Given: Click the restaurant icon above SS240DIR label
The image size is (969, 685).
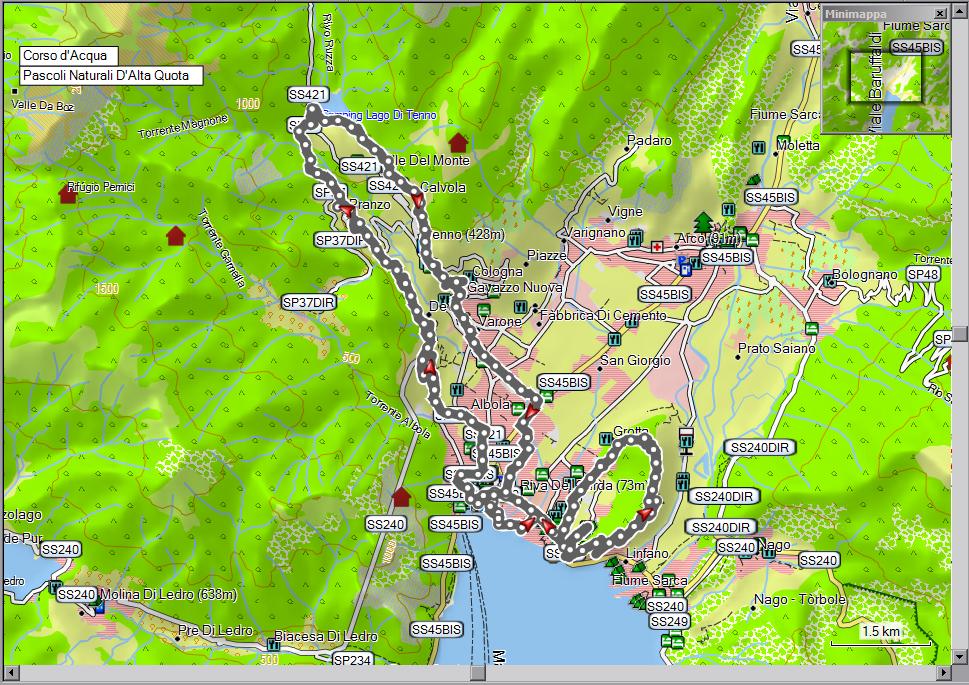Looking at the screenshot, I should (x=682, y=480).
